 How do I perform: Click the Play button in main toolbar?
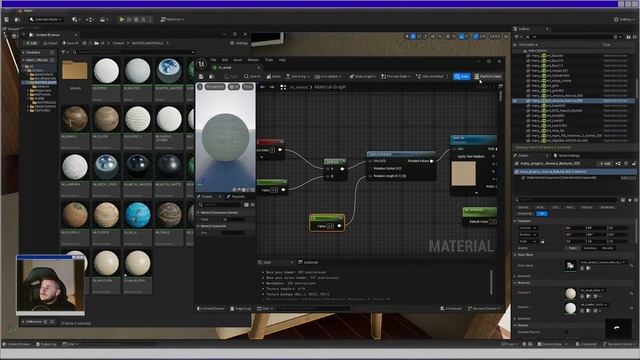pyautogui.click(x=122, y=19)
